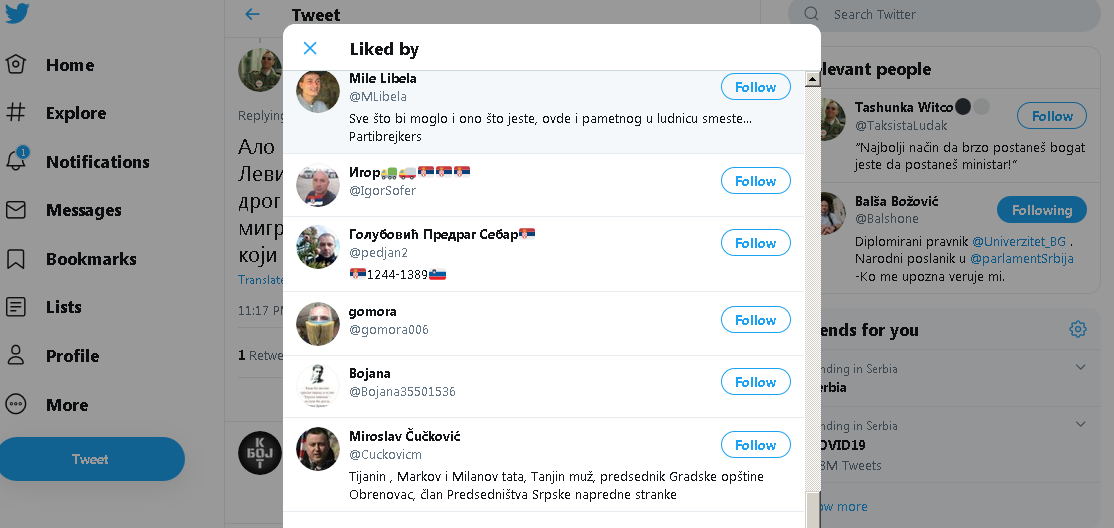Follow Mile Libela

pyautogui.click(x=755, y=87)
